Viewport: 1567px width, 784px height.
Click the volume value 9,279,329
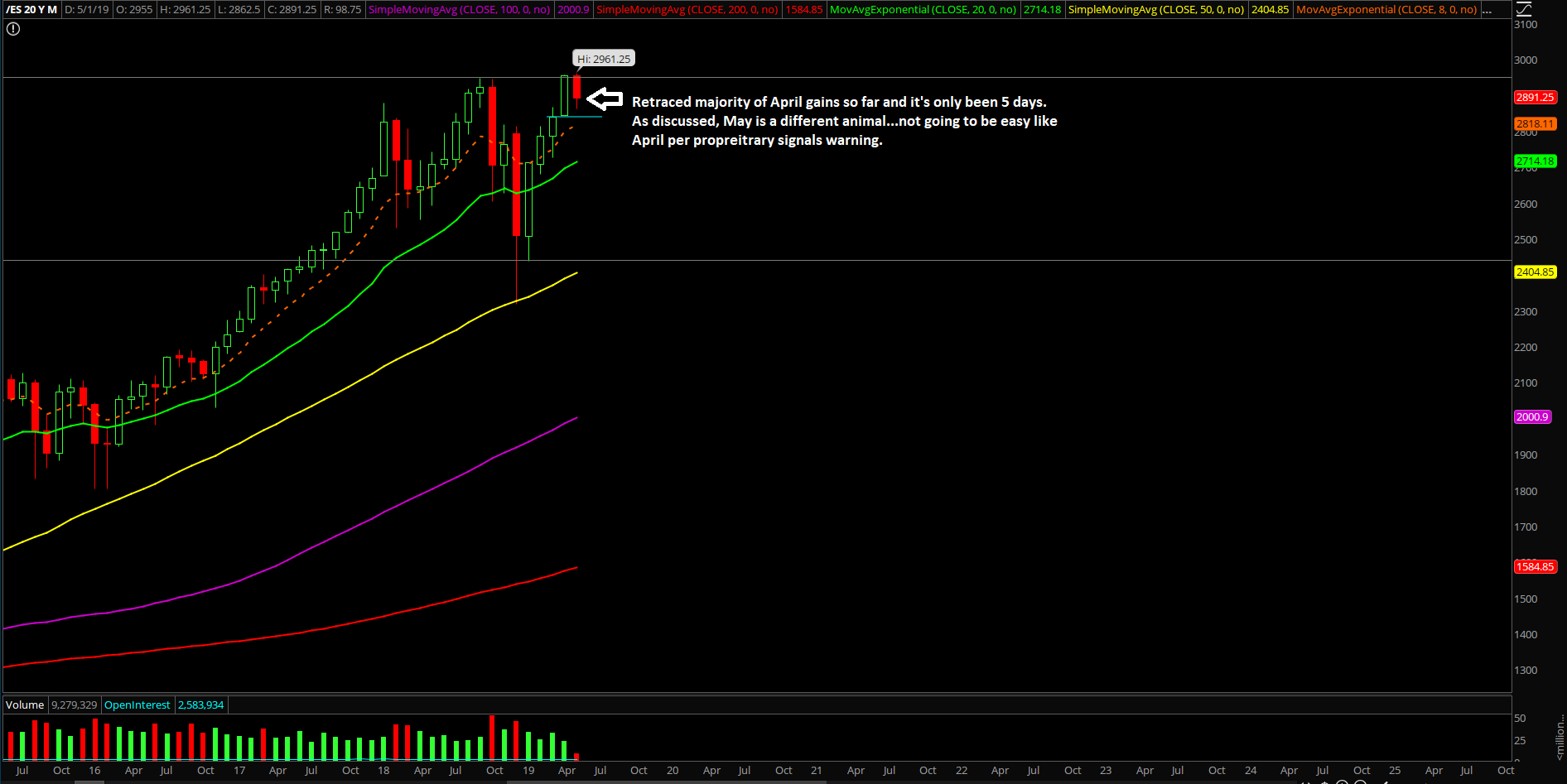coord(75,705)
